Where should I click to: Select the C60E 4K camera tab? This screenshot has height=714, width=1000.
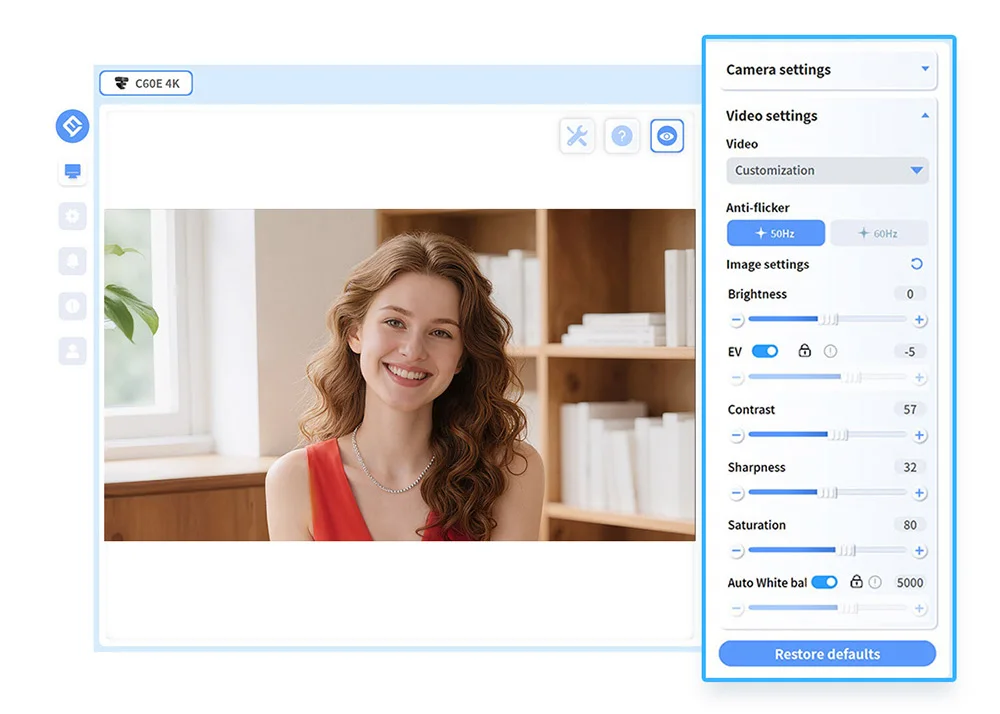click(x=146, y=84)
